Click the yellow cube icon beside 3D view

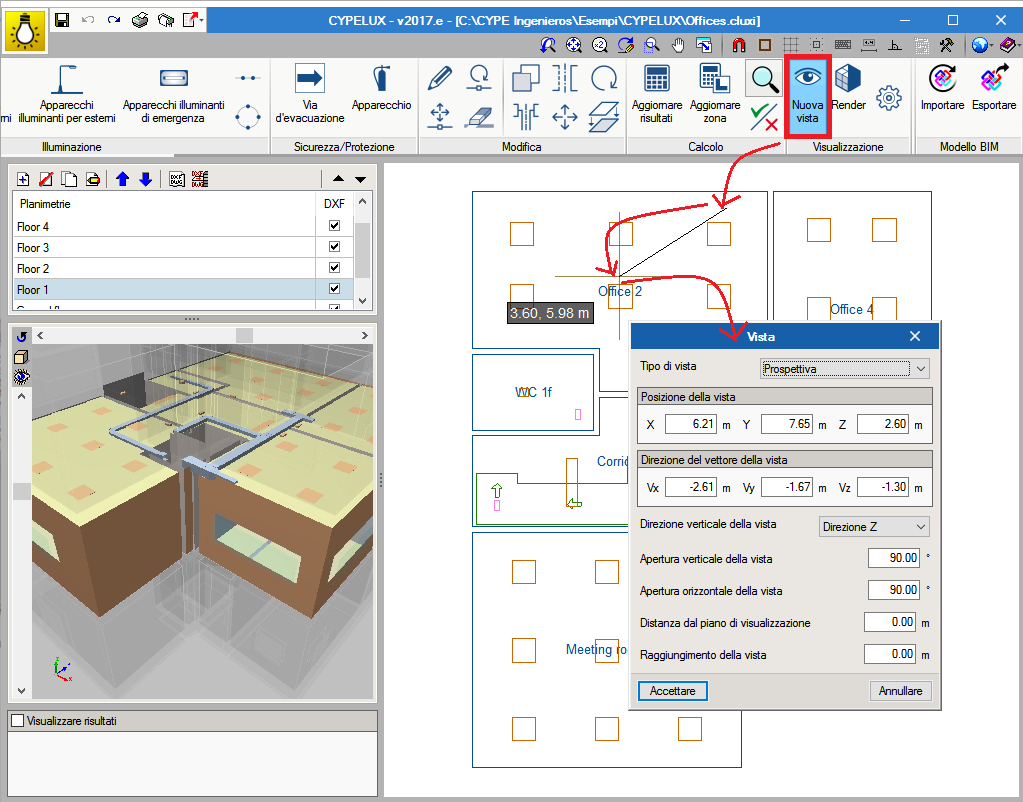coord(22,357)
